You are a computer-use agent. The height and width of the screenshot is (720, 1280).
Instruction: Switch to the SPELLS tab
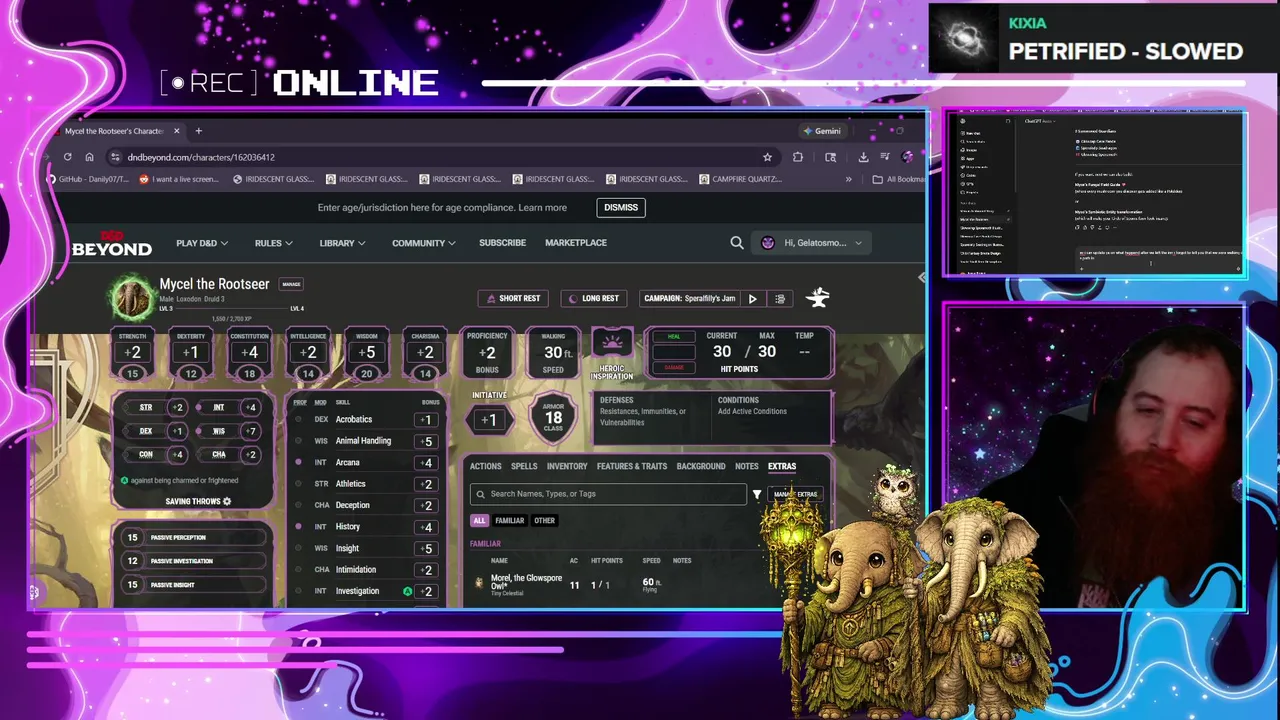tap(524, 466)
